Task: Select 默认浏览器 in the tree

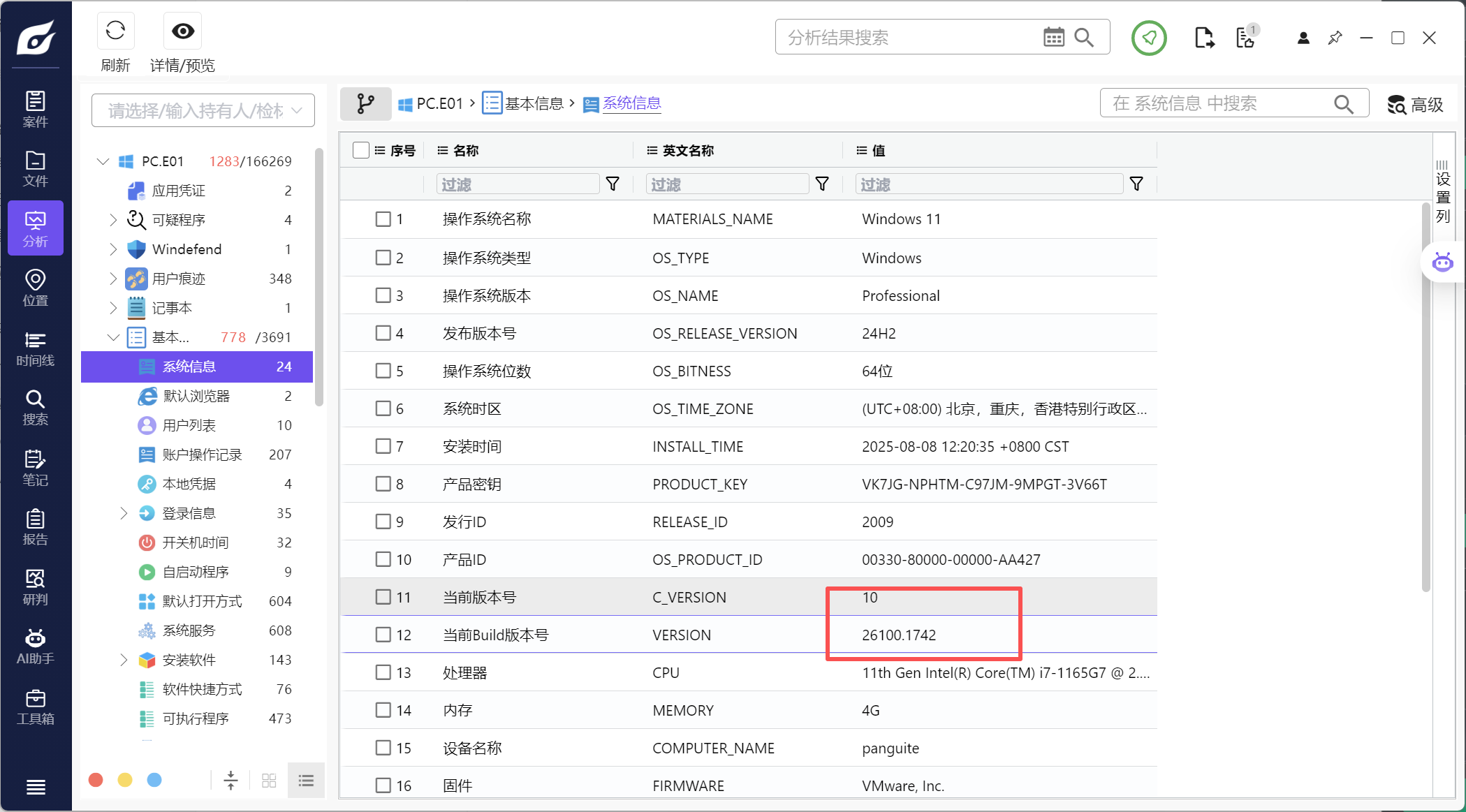Action: point(197,396)
